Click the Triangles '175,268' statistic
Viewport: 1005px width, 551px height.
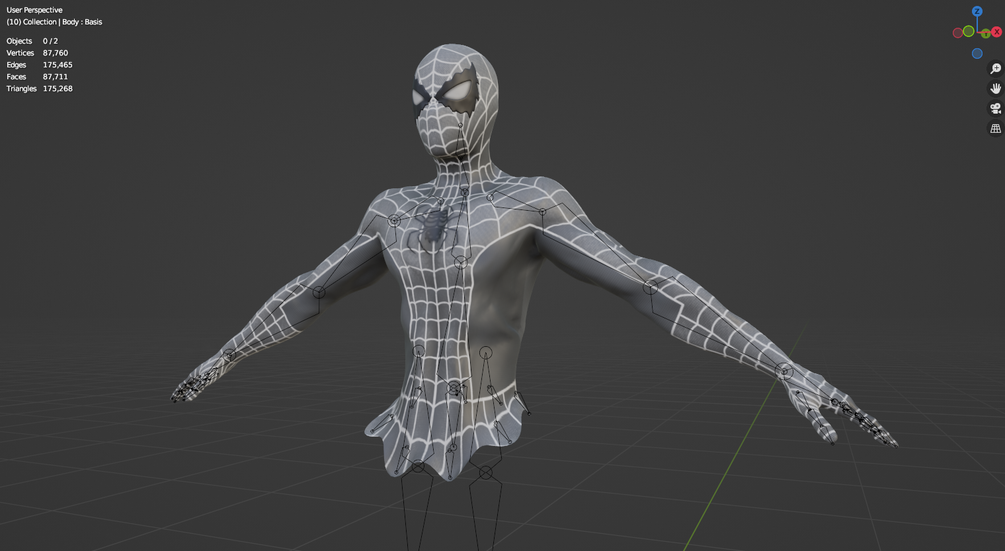(58, 88)
